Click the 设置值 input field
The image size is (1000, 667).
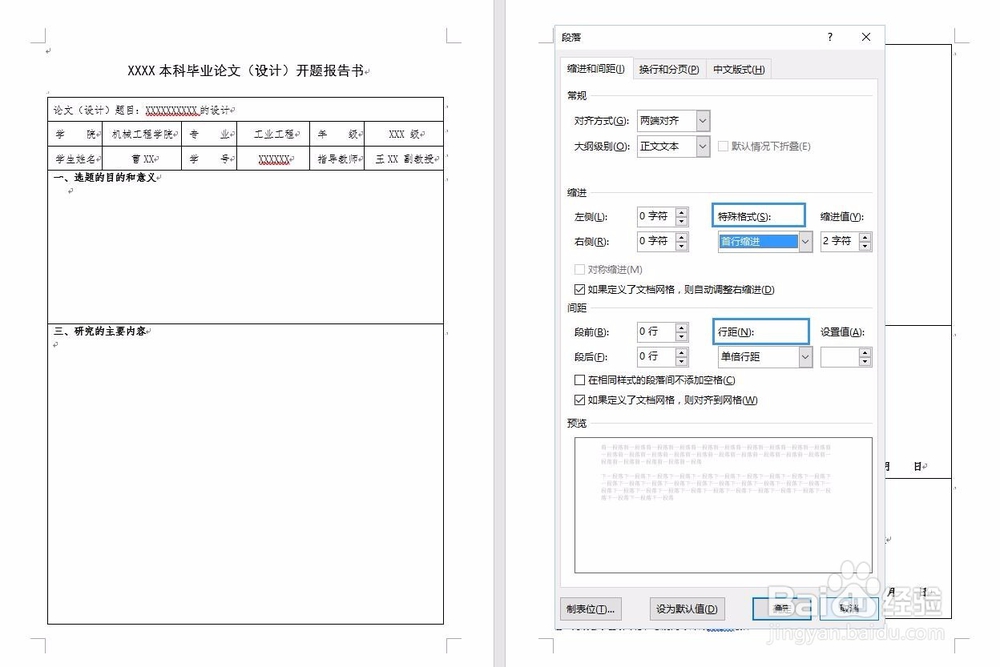coord(839,357)
